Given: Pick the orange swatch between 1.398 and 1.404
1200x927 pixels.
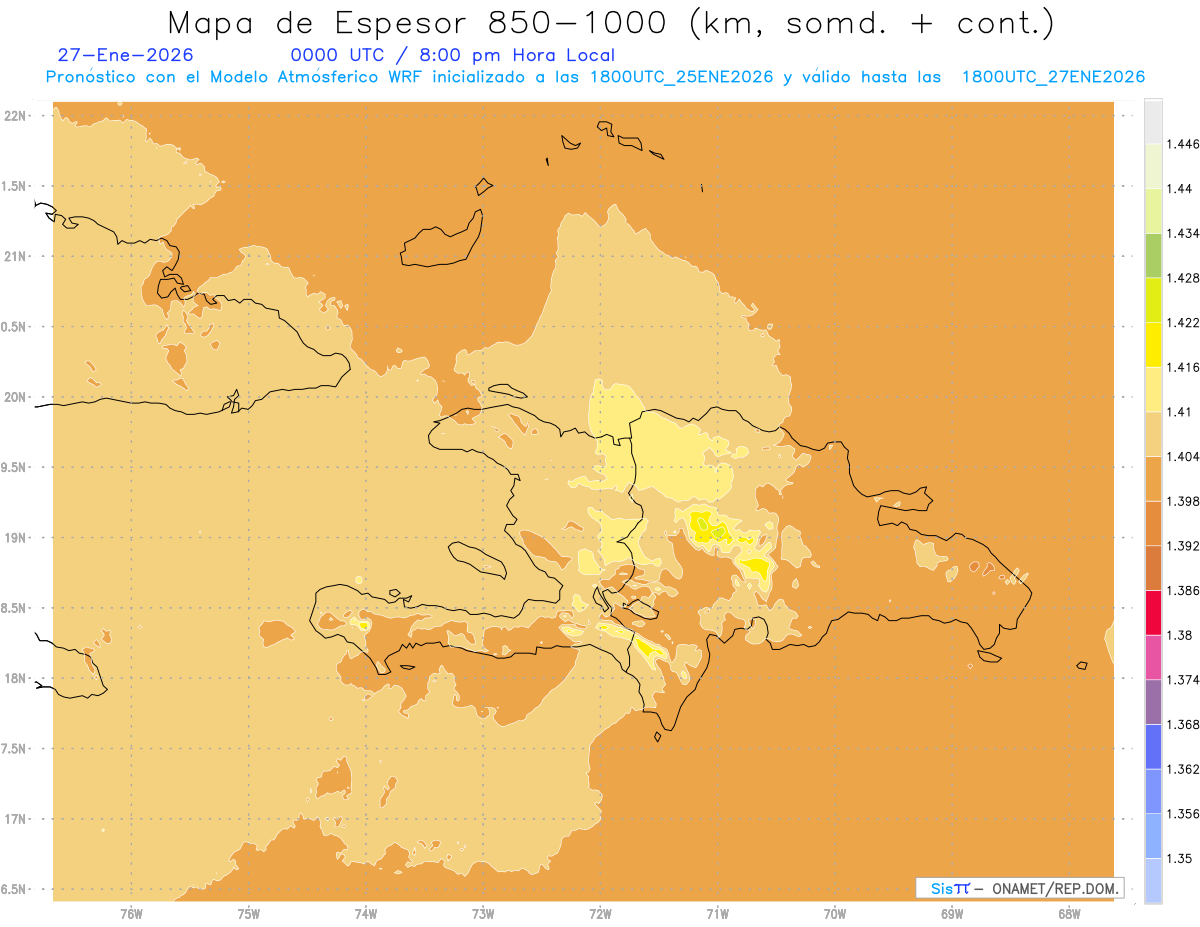Looking at the screenshot, I should [1153, 478].
